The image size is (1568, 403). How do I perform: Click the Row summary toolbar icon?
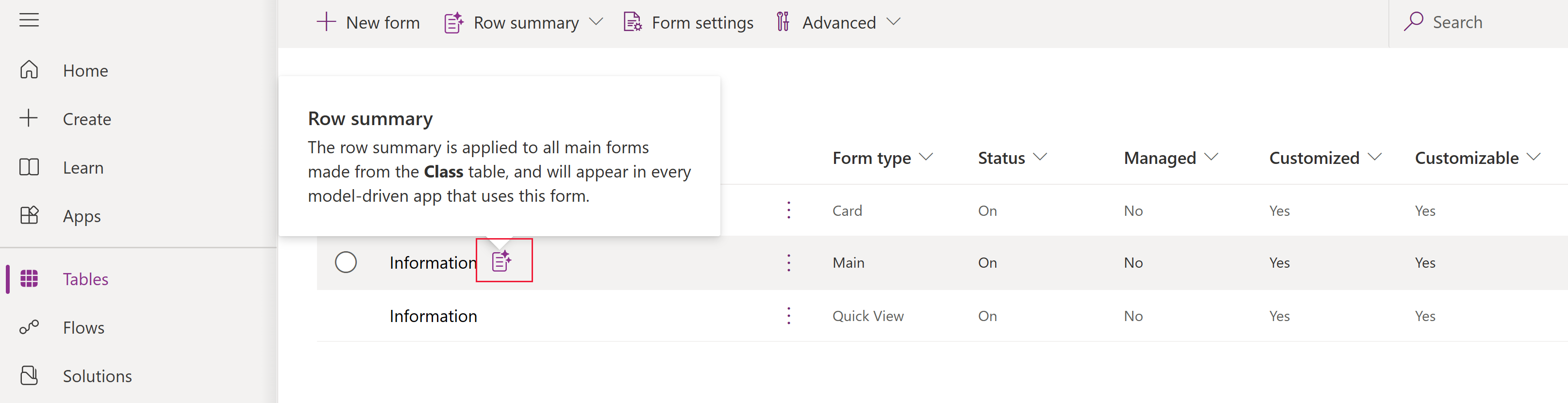point(453,22)
